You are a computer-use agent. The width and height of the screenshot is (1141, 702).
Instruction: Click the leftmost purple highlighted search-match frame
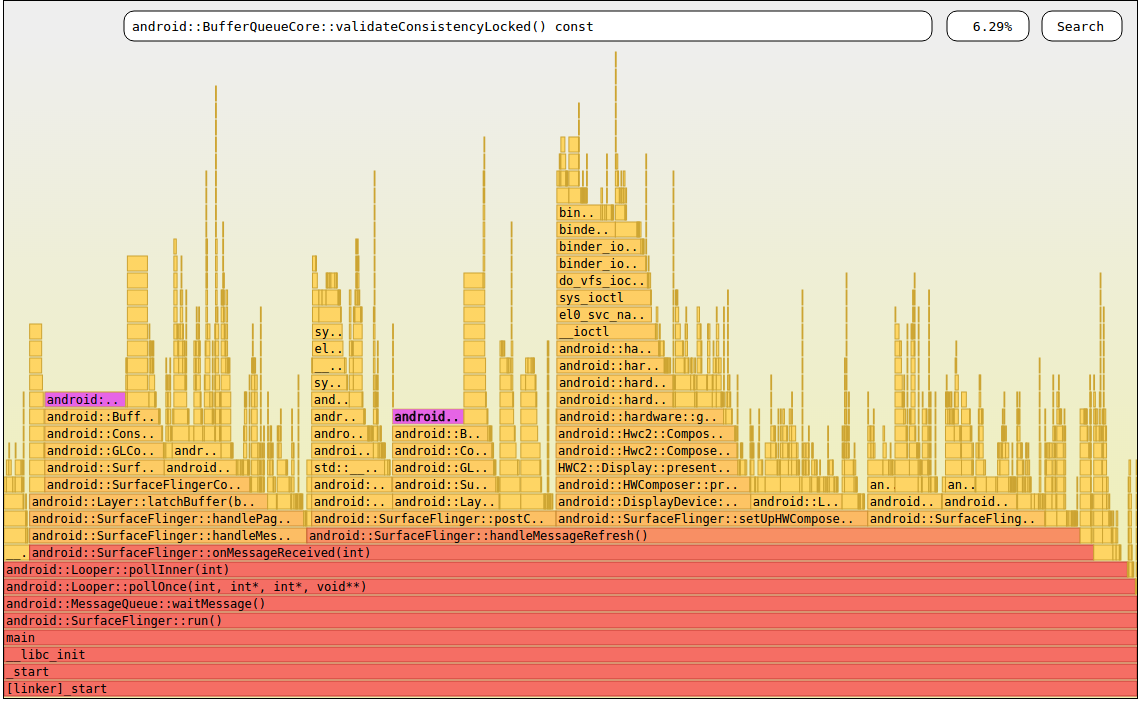tap(85, 399)
